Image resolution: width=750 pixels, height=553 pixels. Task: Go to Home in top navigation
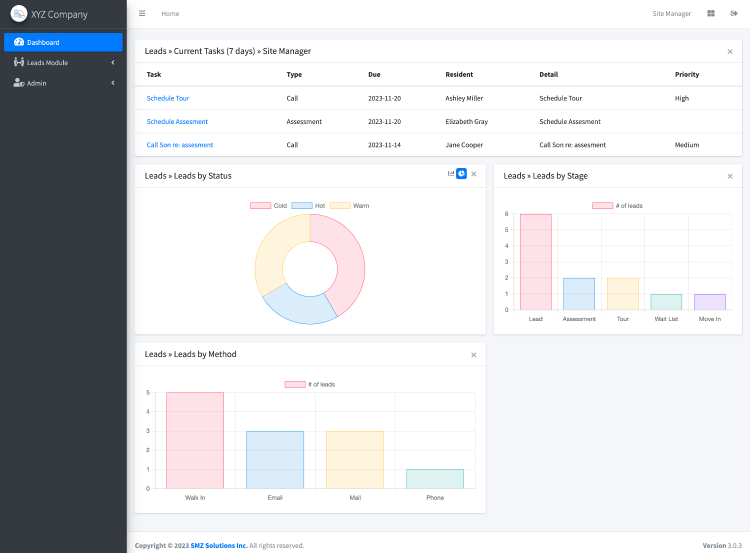[170, 14]
